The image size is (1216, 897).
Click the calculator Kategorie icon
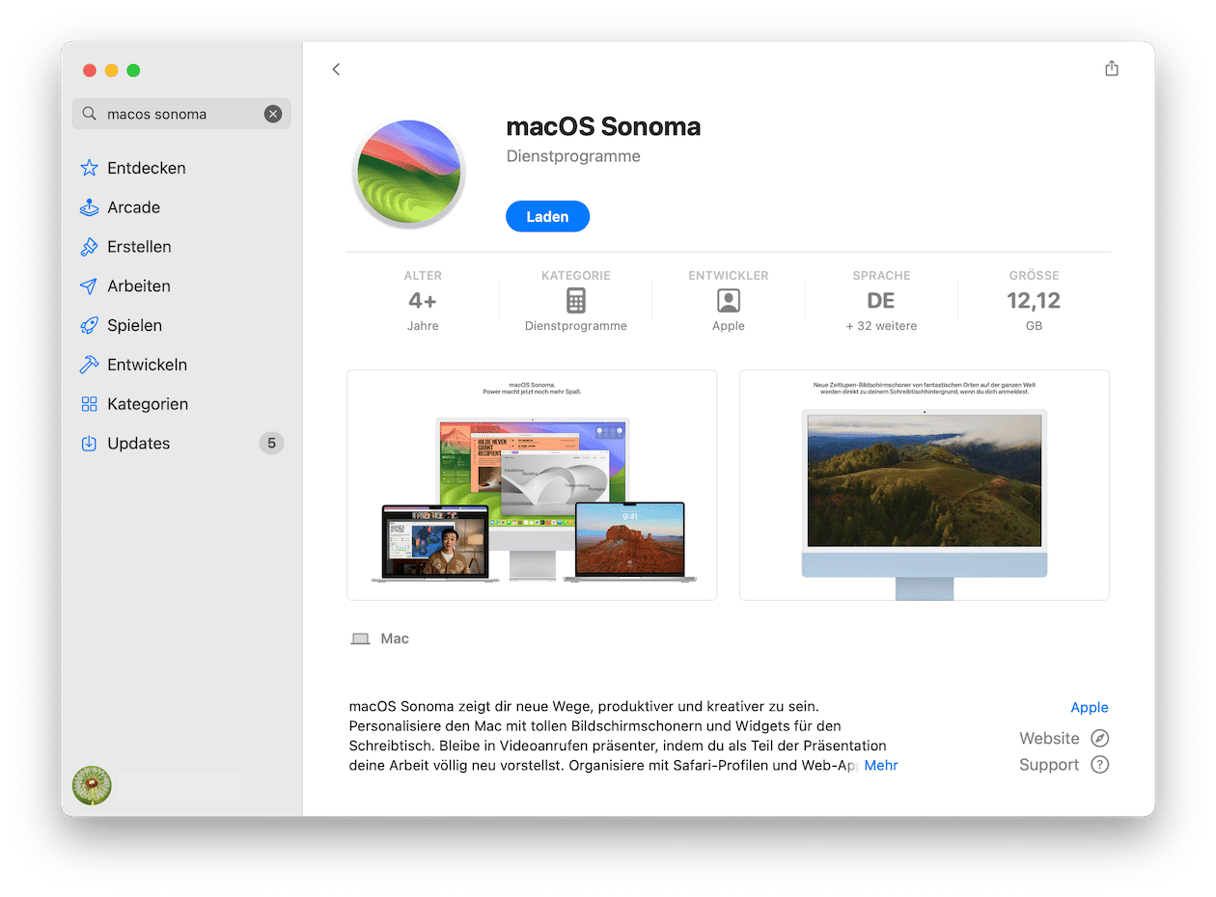(576, 301)
